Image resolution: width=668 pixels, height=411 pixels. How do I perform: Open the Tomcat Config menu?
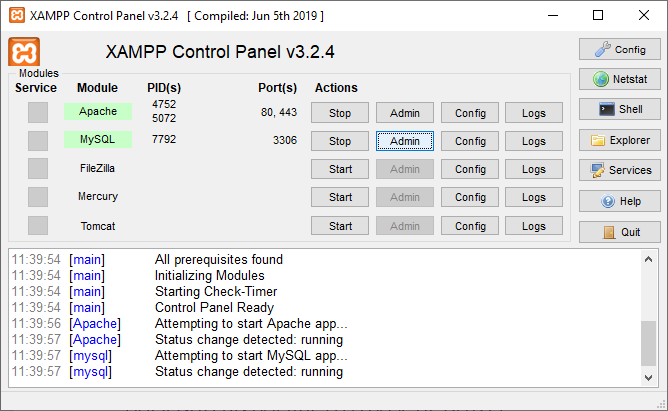point(470,226)
